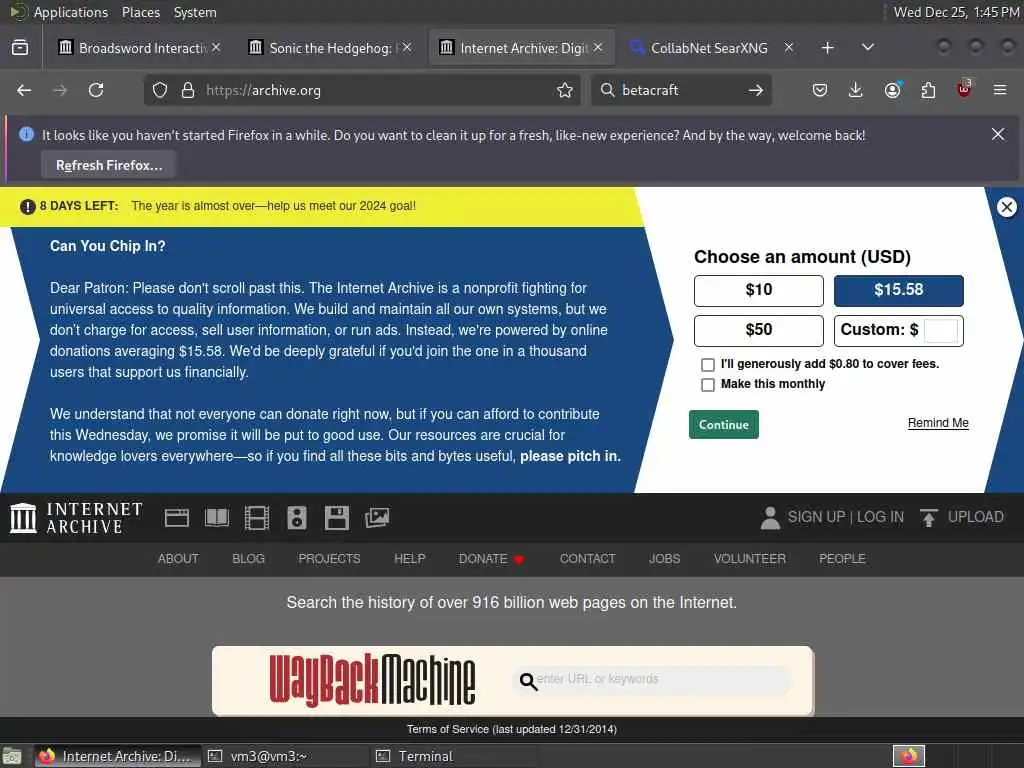Image resolution: width=1024 pixels, height=768 pixels.
Task: Open the software floppy disk icon
Action: 337,518
